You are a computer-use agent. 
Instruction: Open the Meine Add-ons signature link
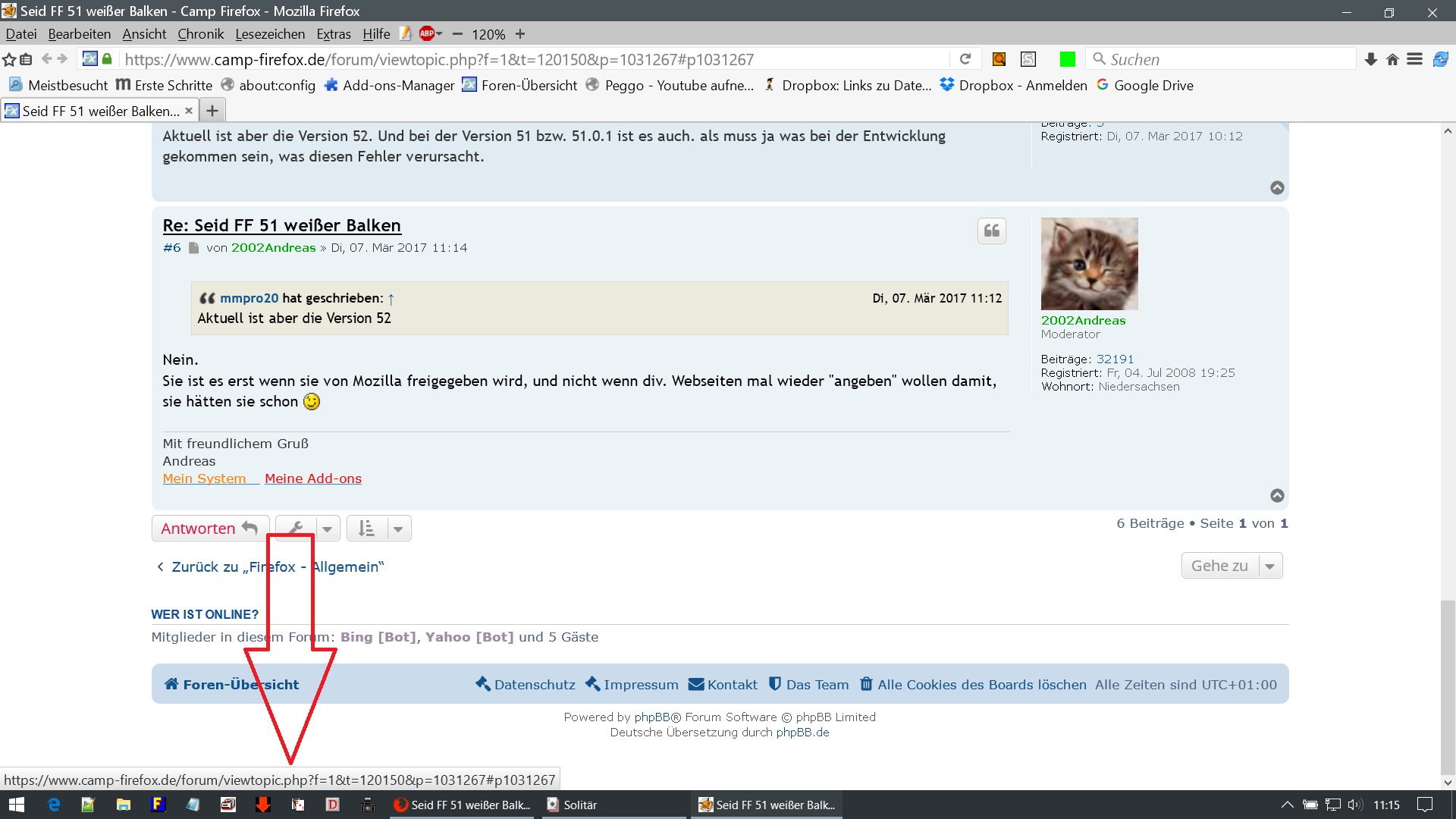click(x=312, y=479)
